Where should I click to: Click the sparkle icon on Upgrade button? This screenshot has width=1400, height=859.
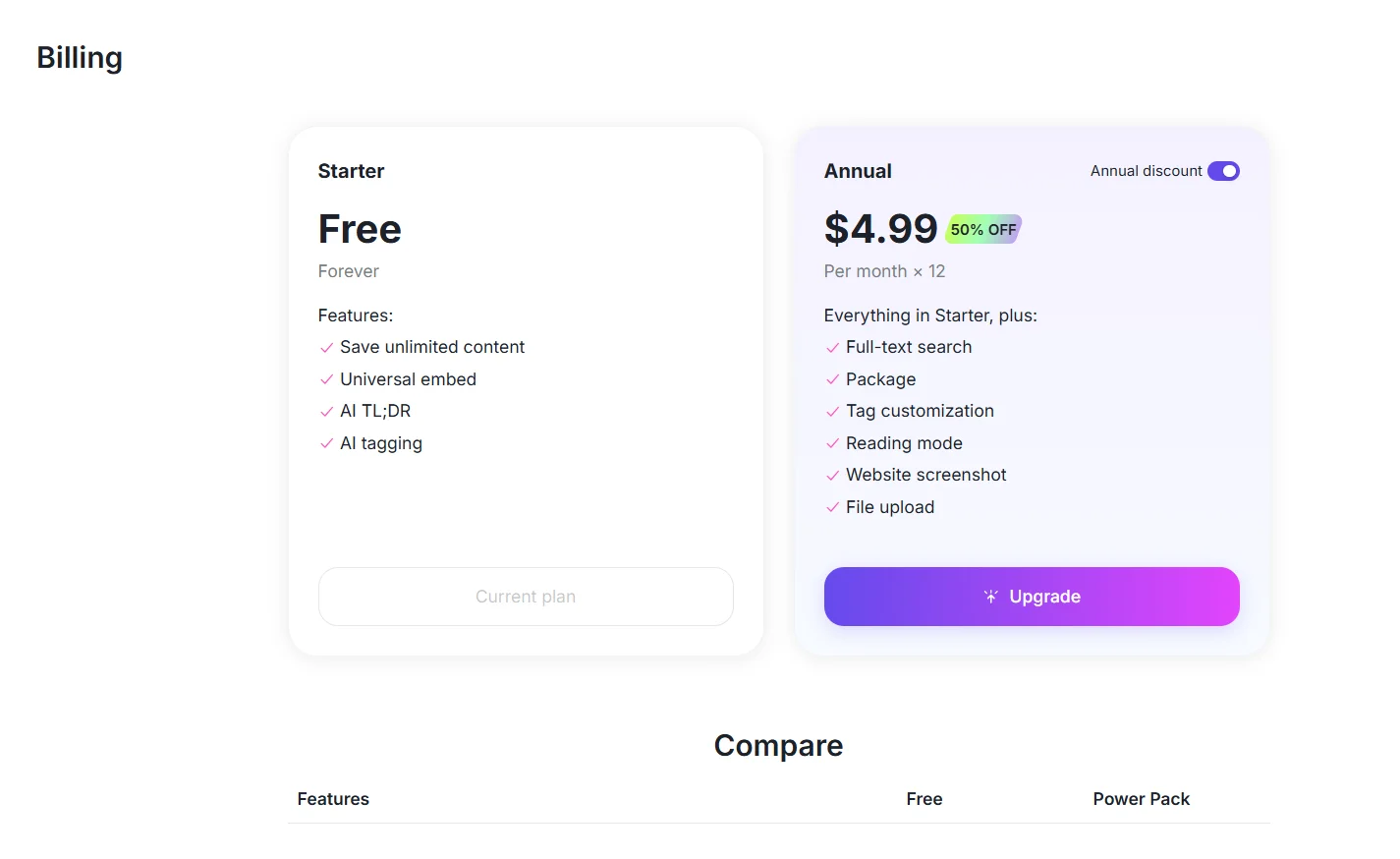(990, 597)
